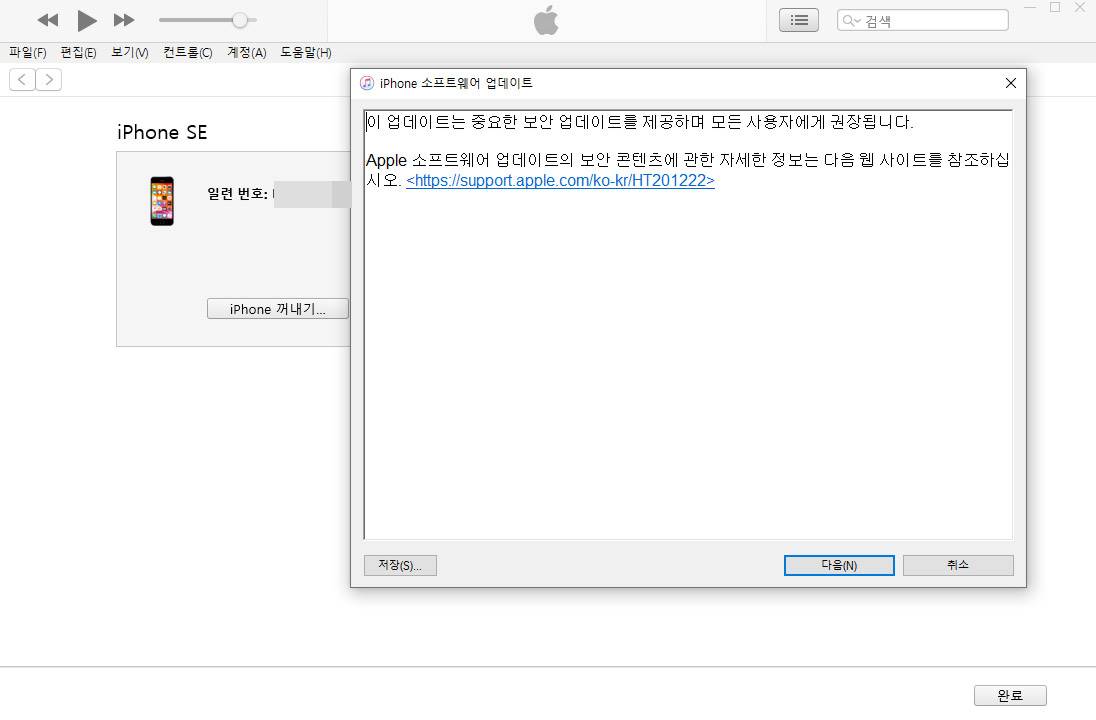Viewport: 1096px width, 720px height.
Task: Close the iTunes main window
Action: pos(1080,8)
